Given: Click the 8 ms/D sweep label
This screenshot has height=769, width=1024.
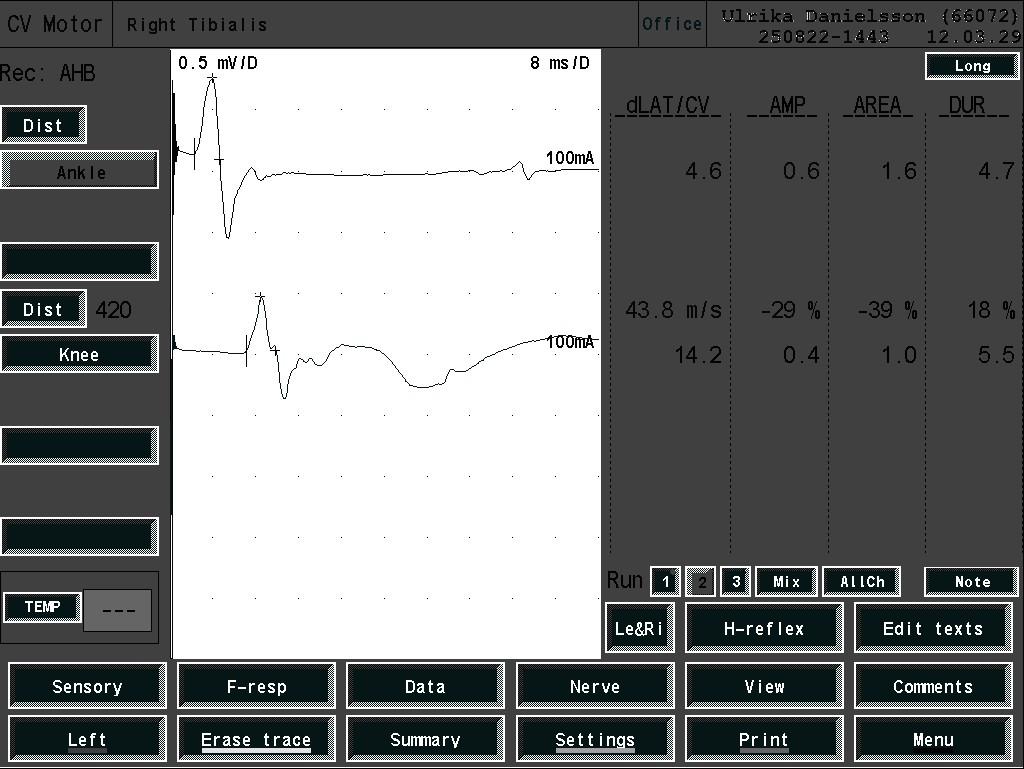Looking at the screenshot, I should coord(560,63).
